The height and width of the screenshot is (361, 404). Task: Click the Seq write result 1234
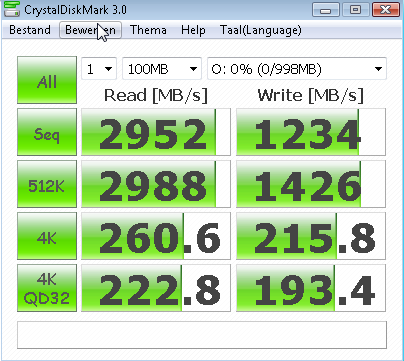(311, 132)
